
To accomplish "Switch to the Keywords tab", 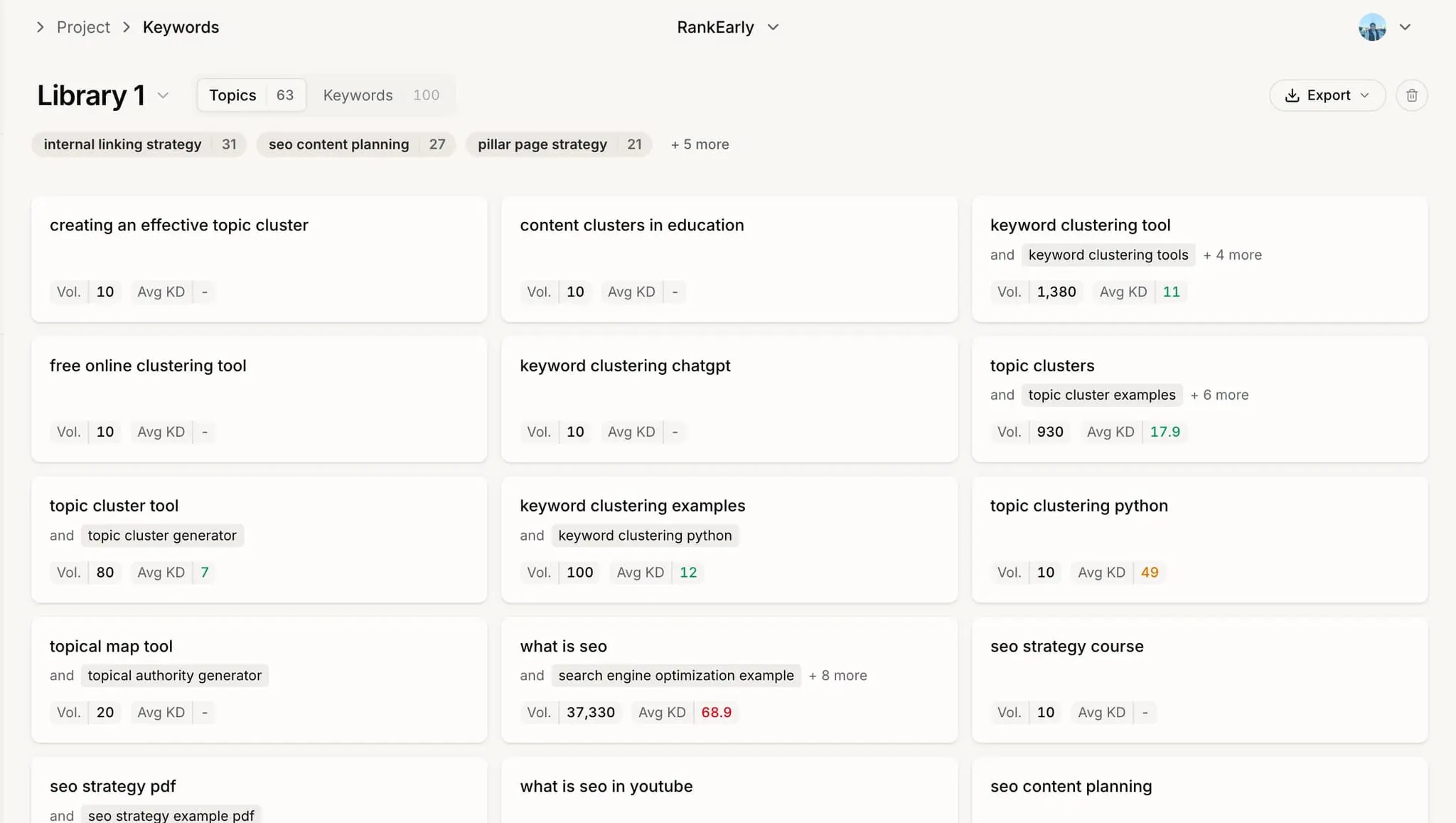I will coord(381,95).
